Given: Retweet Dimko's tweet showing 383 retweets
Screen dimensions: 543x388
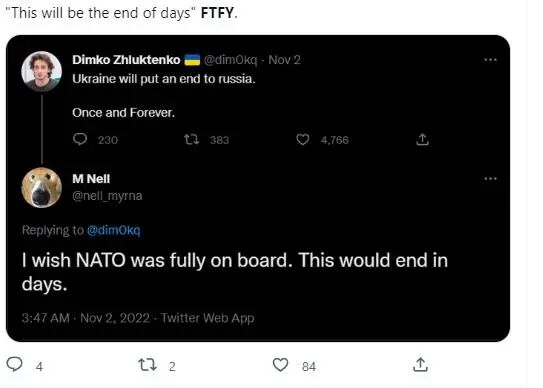Looking at the screenshot, I should (191, 140).
